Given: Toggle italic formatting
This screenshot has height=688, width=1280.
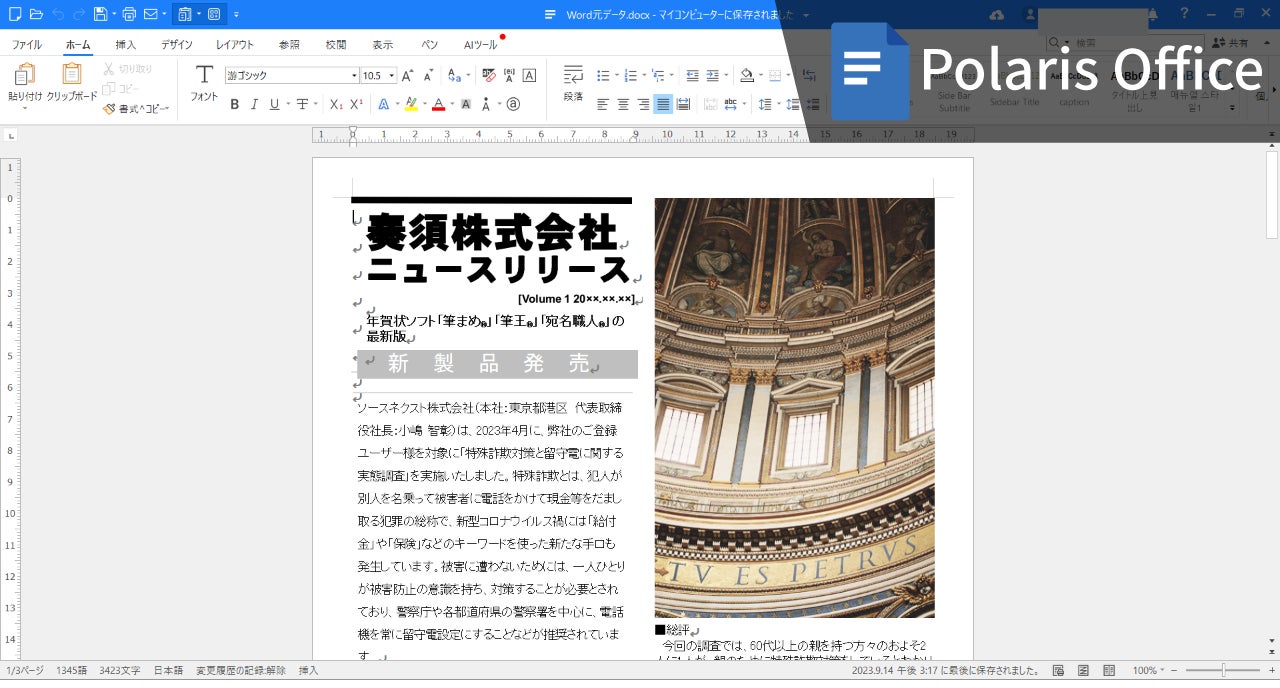Looking at the screenshot, I should tap(254, 104).
